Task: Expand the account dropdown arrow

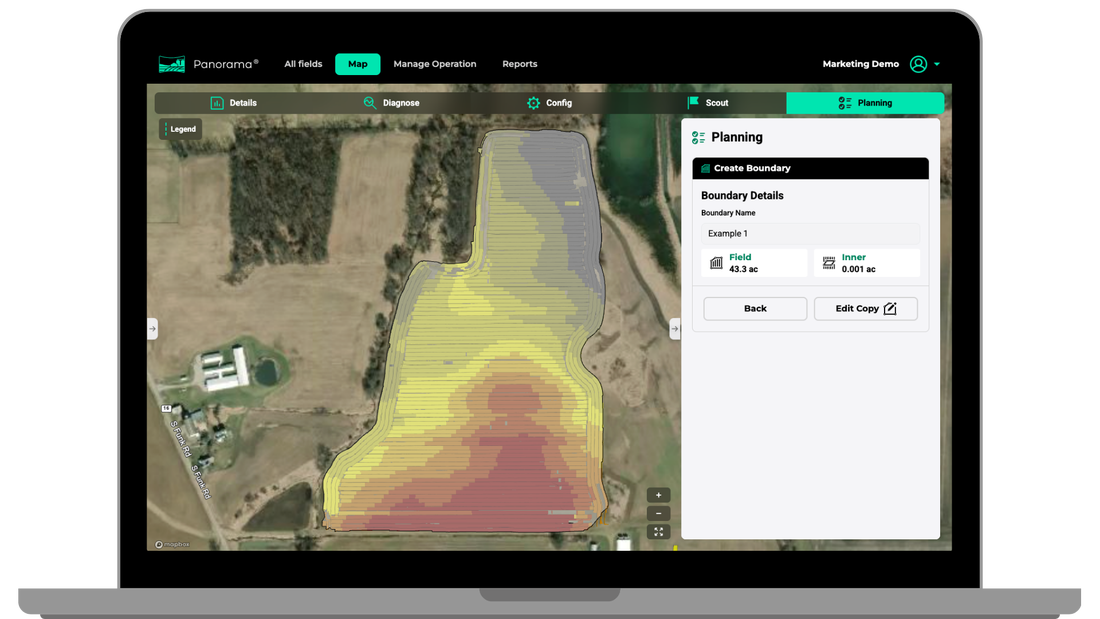Action: pyautogui.click(x=937, y=64)
